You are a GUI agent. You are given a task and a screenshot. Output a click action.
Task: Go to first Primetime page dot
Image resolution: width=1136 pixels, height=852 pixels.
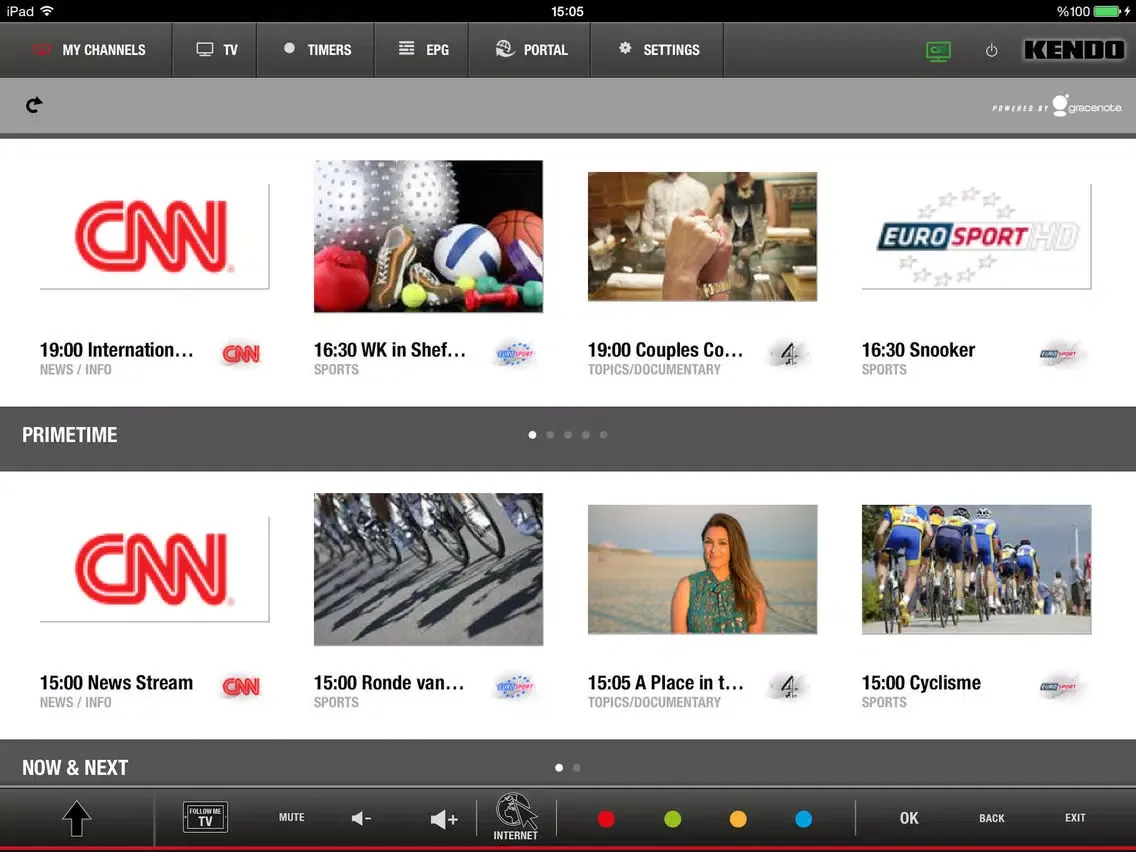click(x=532, y=435)
